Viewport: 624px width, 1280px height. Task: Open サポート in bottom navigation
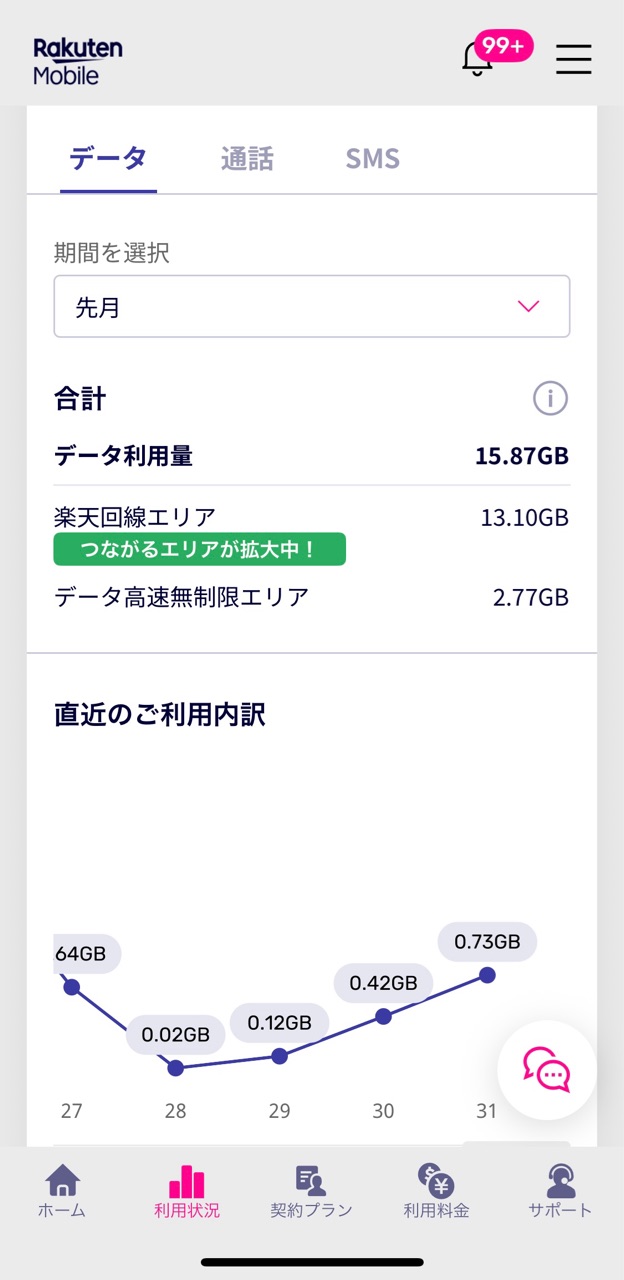coord(560,1191)
